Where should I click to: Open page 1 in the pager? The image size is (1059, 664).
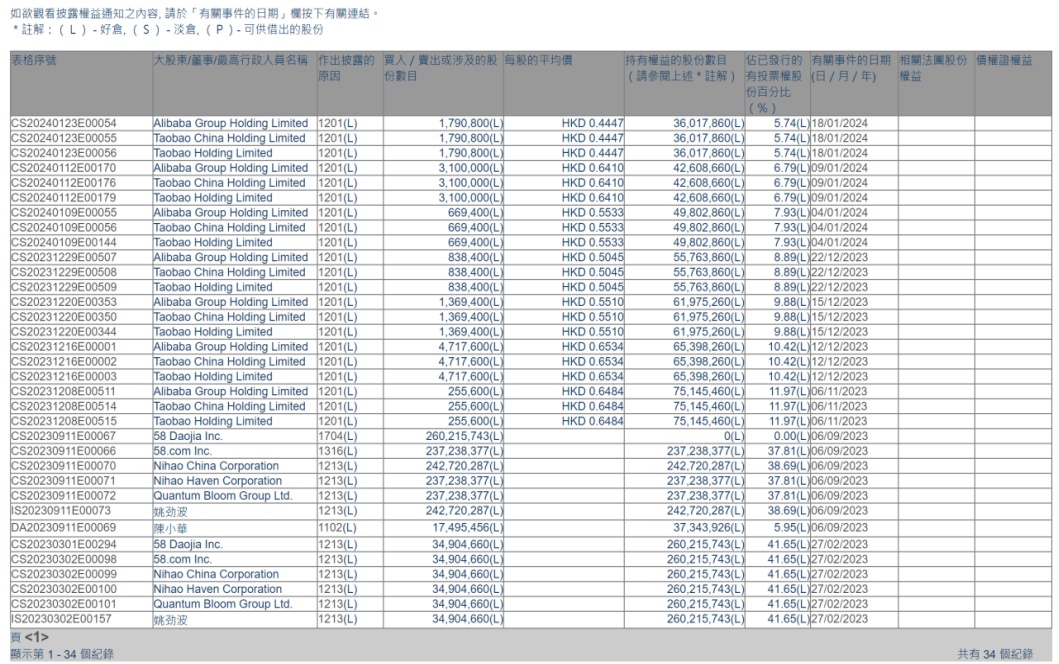tap(36, 637)
